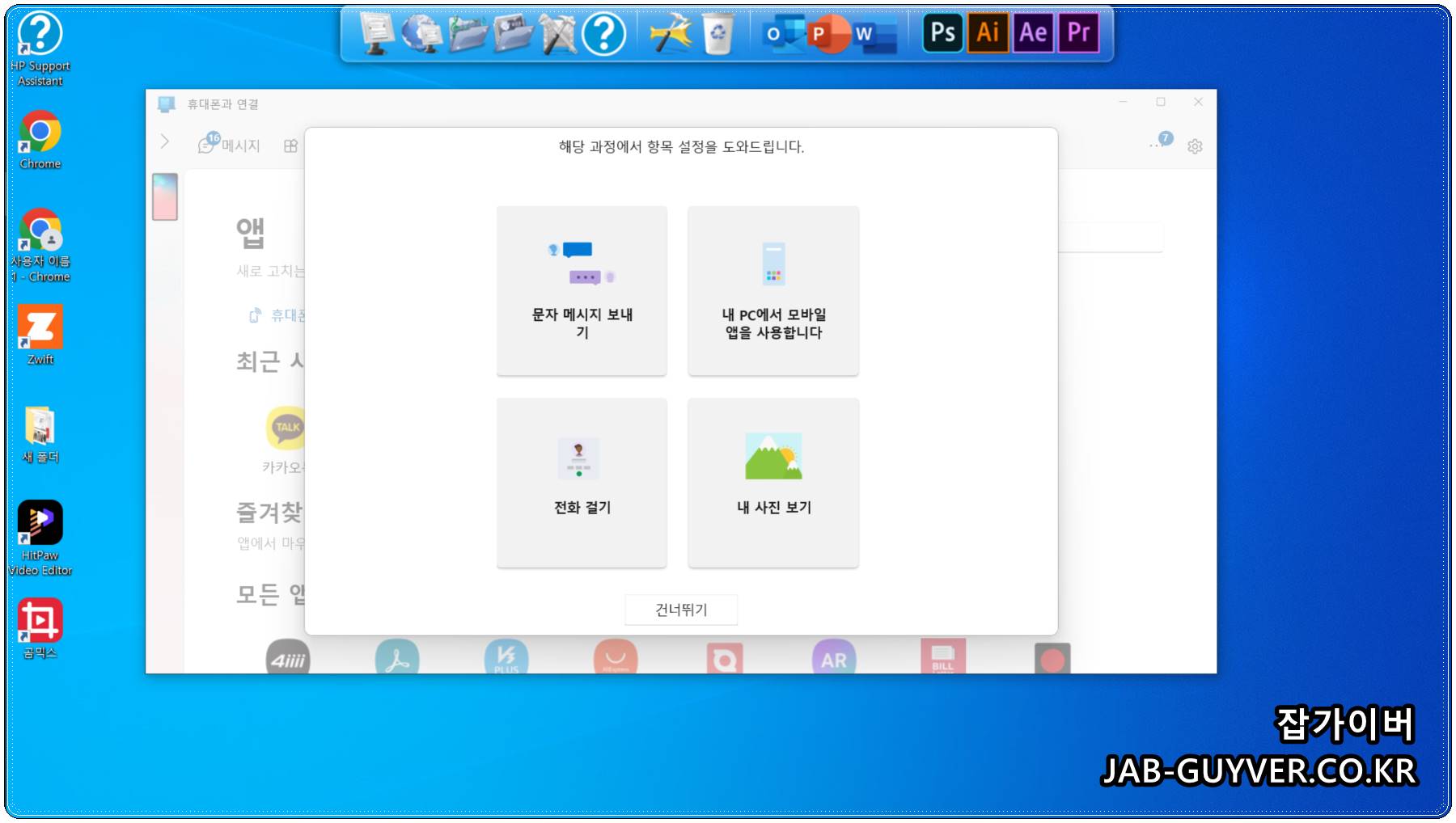Choose 내 PC에서 모바일 앱 사용 option
Image resolution: width=1456 pixels, height=823 pixels.
772,291
